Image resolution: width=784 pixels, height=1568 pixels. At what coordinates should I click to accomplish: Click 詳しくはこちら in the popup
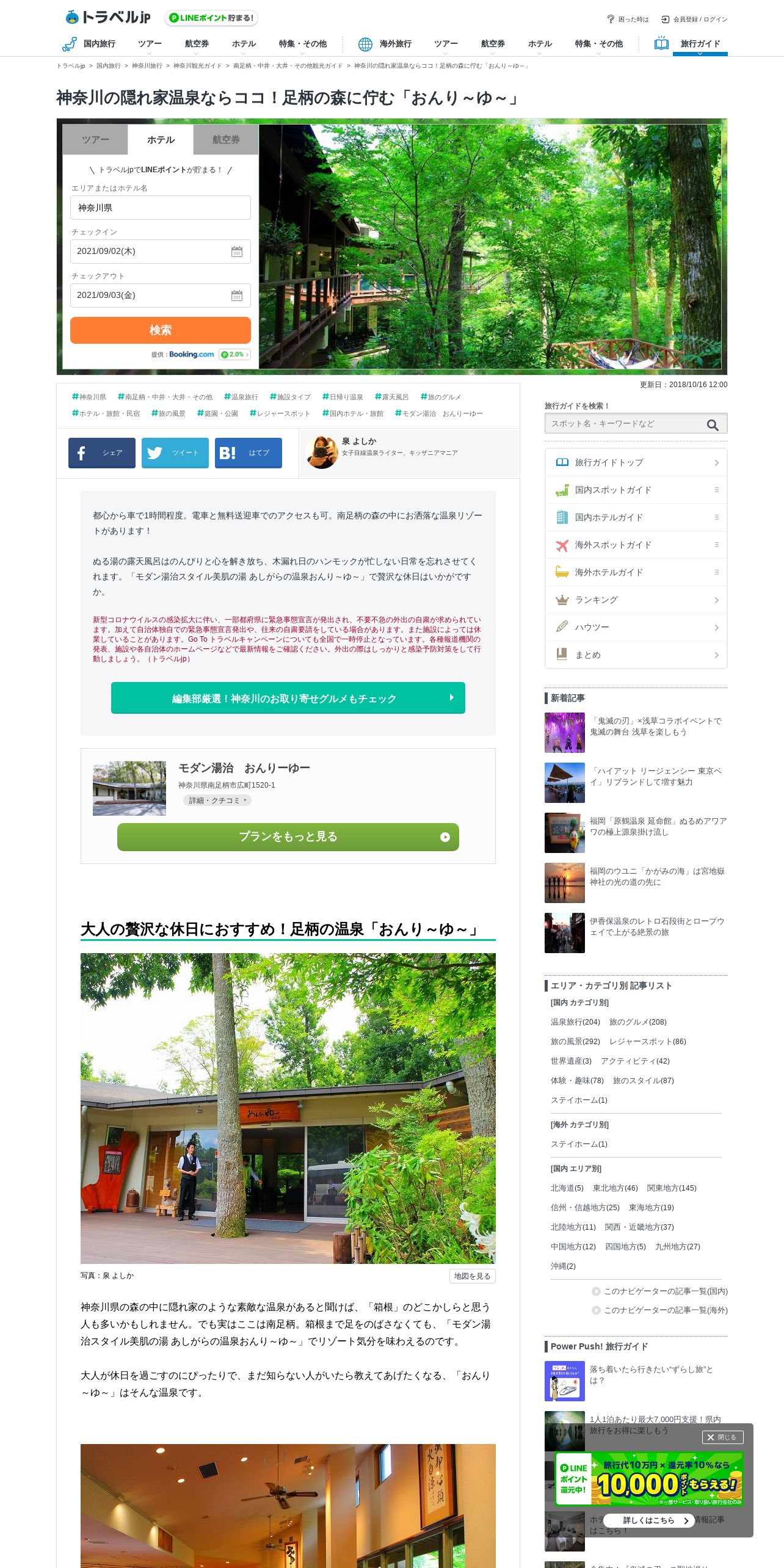(649, 1520)
